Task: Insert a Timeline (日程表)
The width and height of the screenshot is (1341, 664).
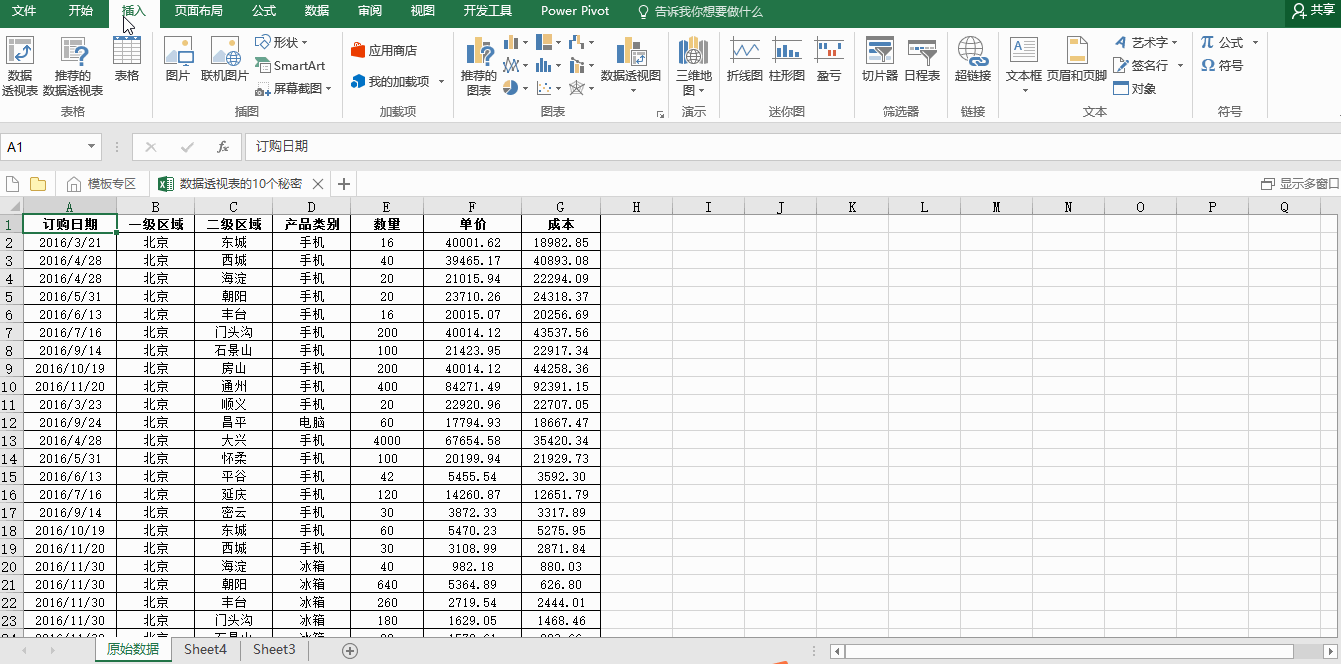Action: click(922, 60)
